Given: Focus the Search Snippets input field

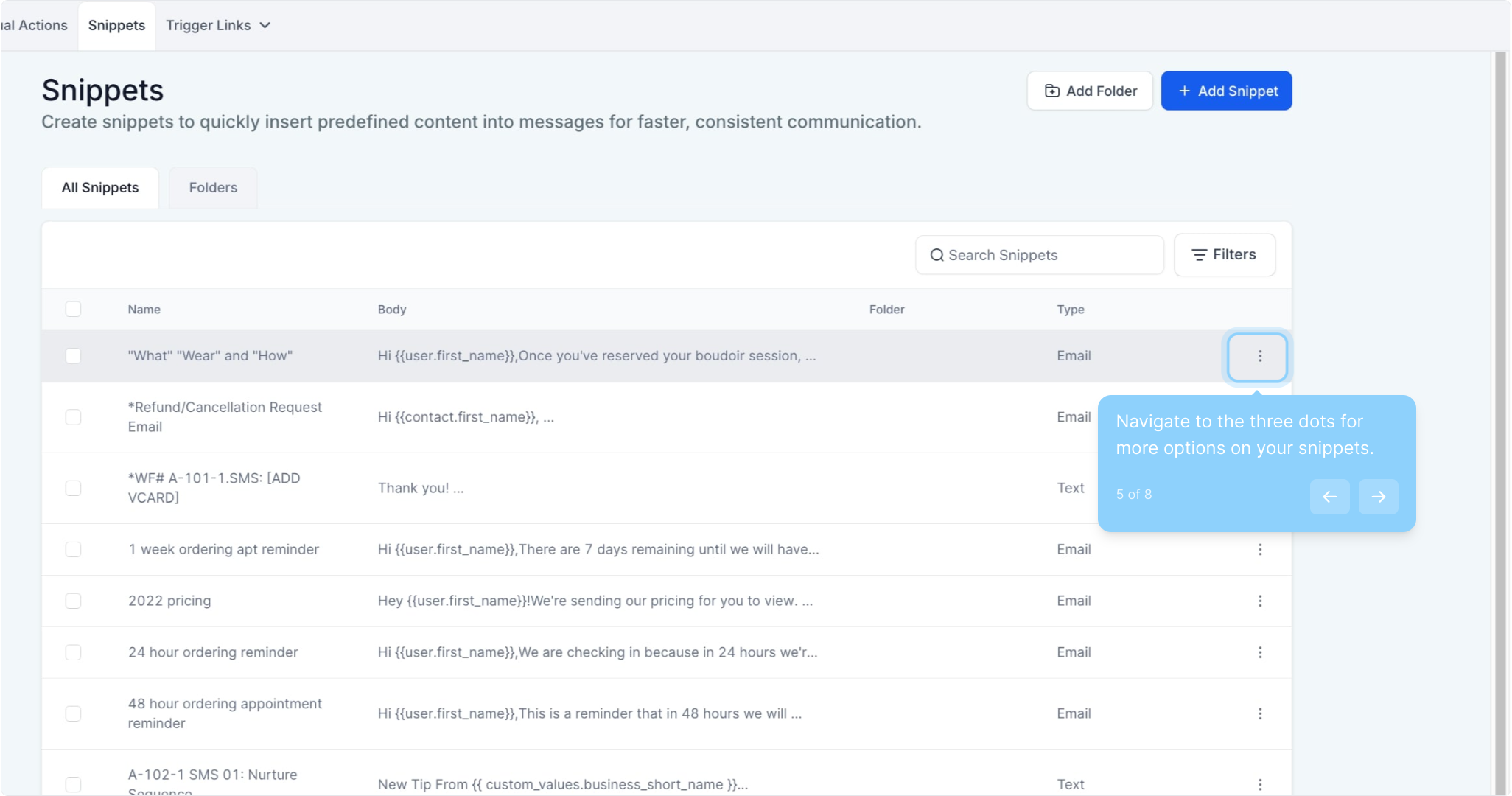Looking at the screenshot, I should pyautogui.click(x=1046, y=256).
